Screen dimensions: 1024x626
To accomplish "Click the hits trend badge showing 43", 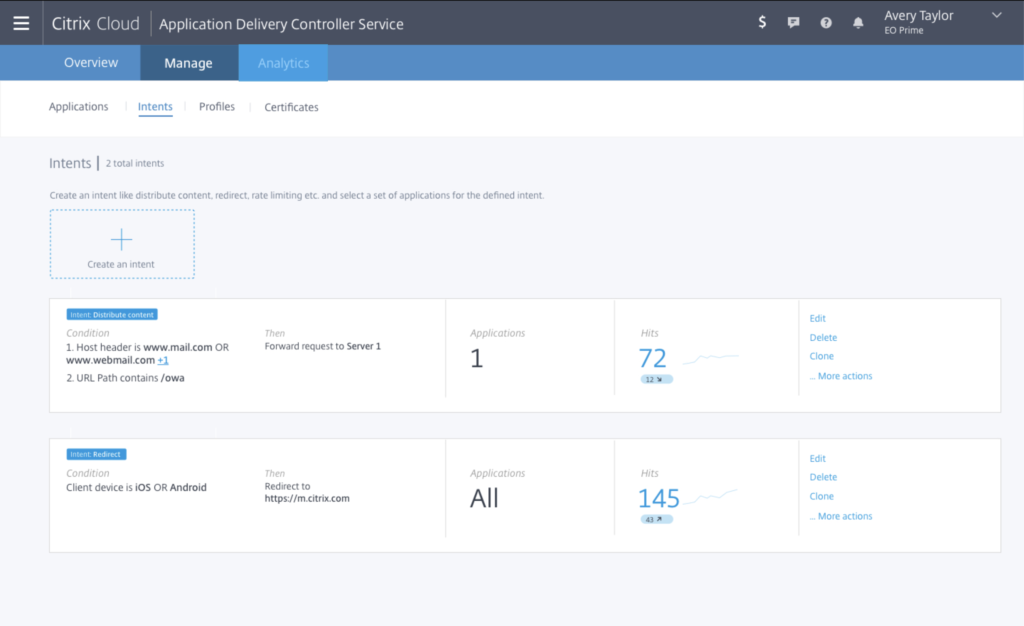I will click(x=657, y=519).
